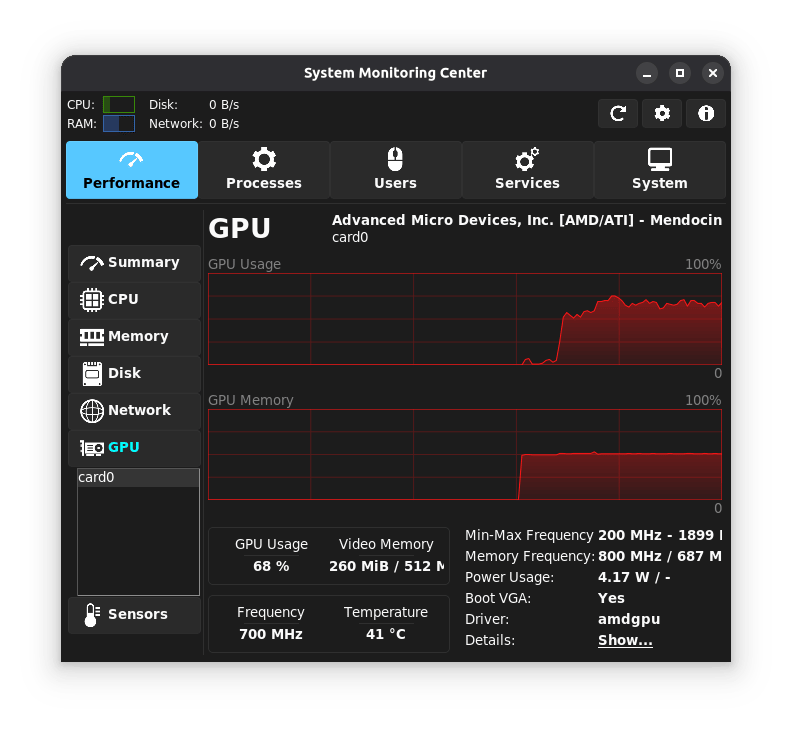The height and width of the screenshot is (729, 792).
Task: Click the Sensors thermometer icon
Action: [x=92, y=615]
